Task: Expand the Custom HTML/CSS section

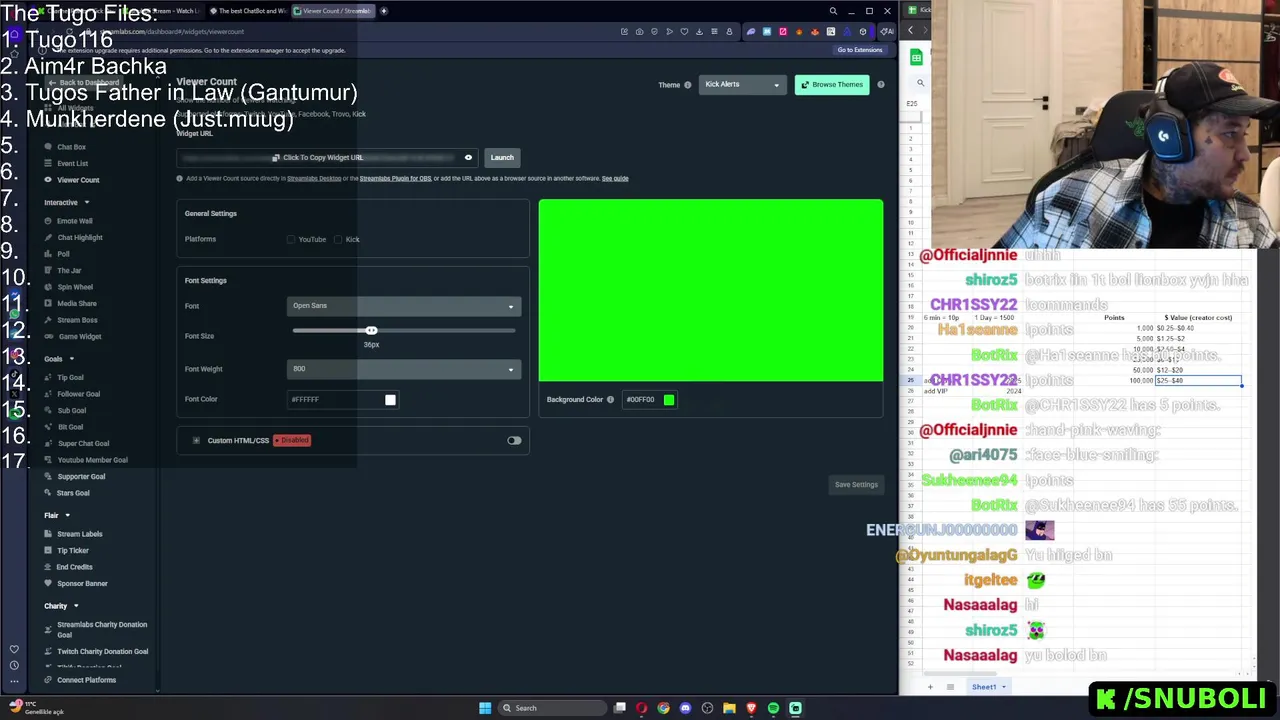Action: [196, 440]
